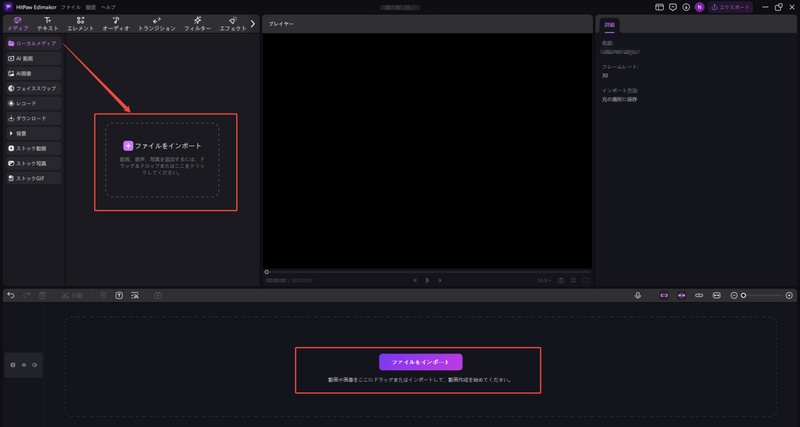Open the ファイル menu
800x427 pixels.
click(70, 7)
